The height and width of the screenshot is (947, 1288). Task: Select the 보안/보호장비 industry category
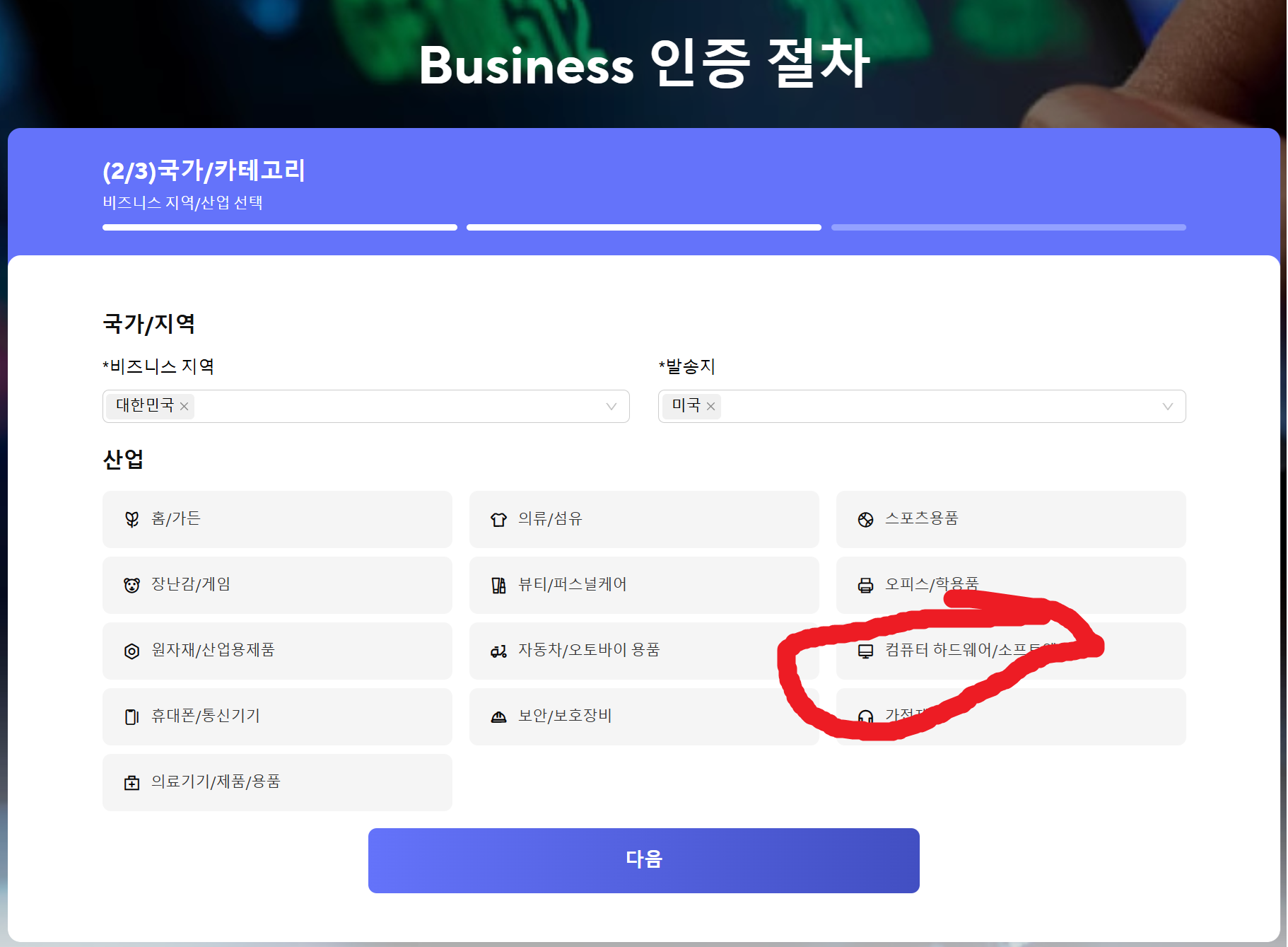pos(644,716)
